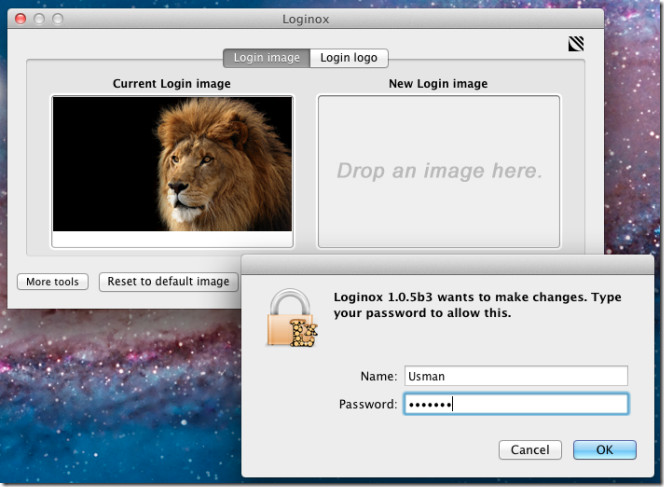Click the New Login image heading
The image size is (664, 487).
[x=438, y=84]
